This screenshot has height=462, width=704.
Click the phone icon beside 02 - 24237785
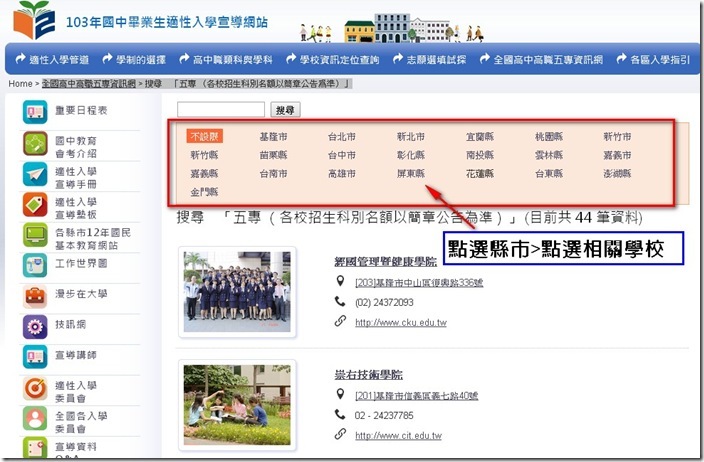point(340,414)
